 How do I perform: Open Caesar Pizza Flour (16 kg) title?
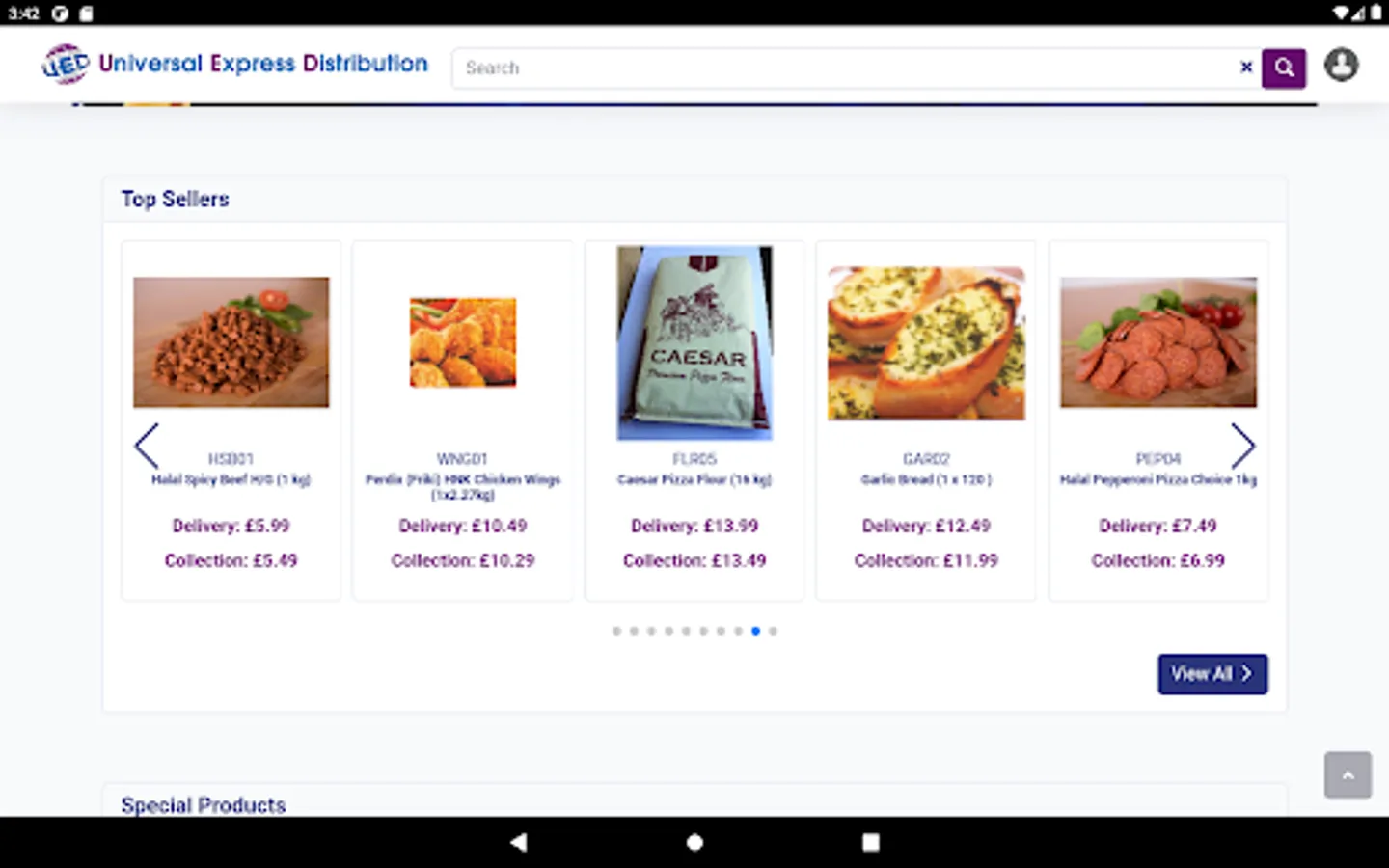click(694, 479)
